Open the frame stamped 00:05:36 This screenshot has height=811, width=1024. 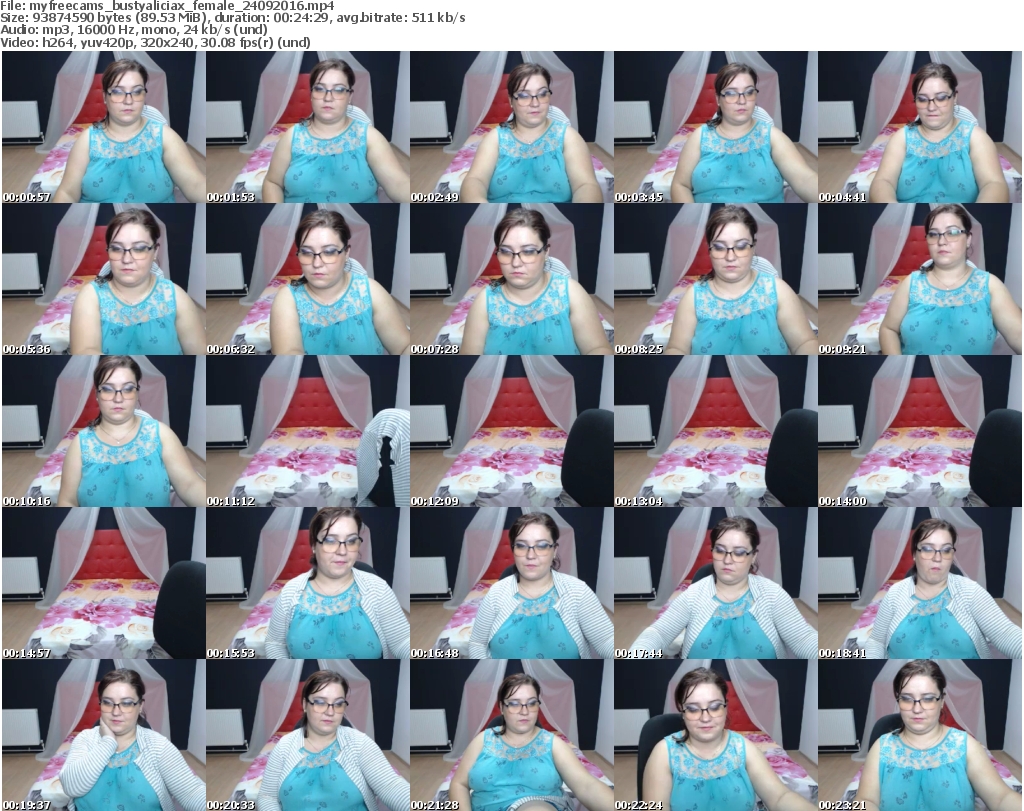pos(104,279)
